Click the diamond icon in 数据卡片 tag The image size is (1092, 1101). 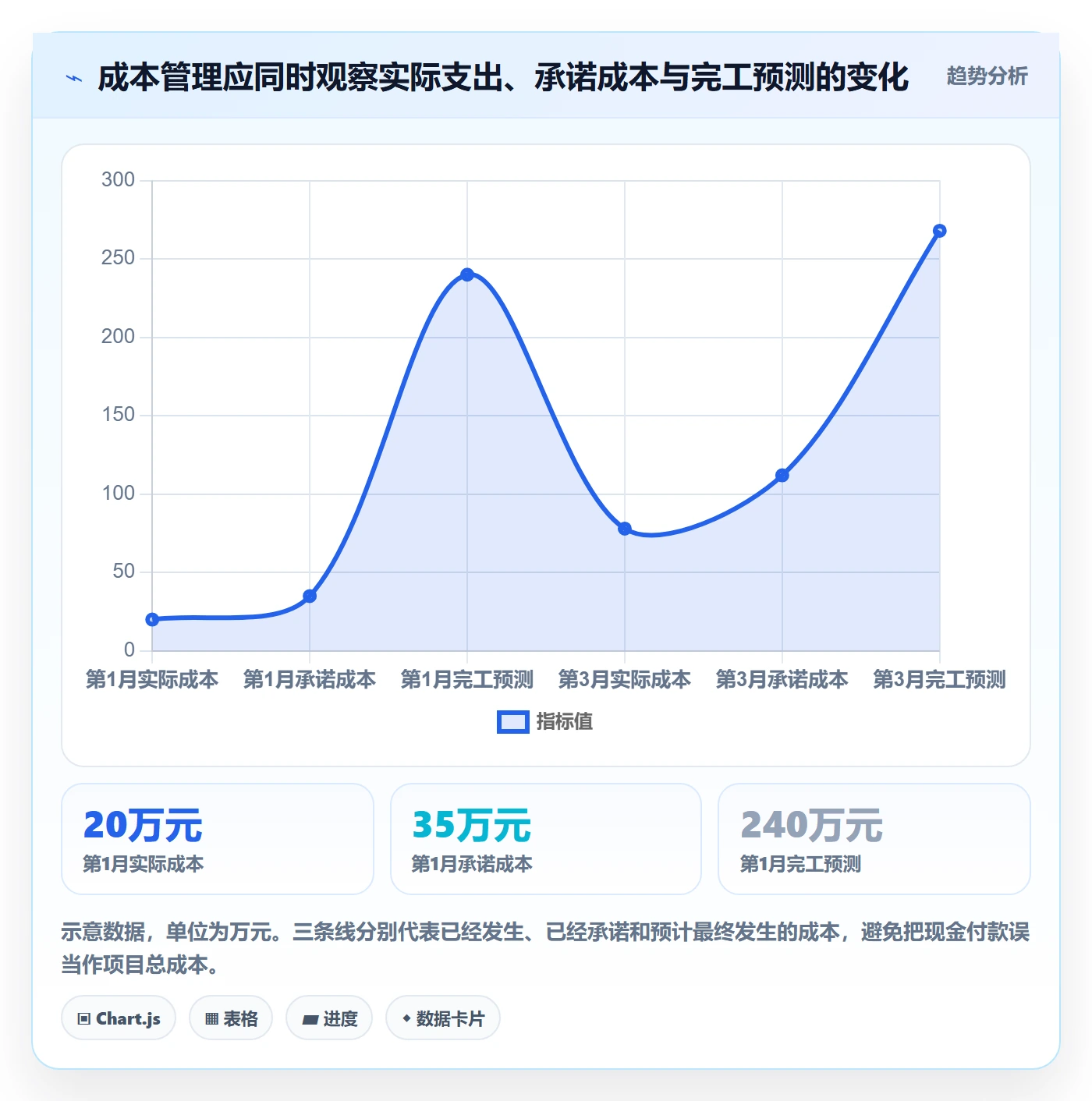[406, 1018]
